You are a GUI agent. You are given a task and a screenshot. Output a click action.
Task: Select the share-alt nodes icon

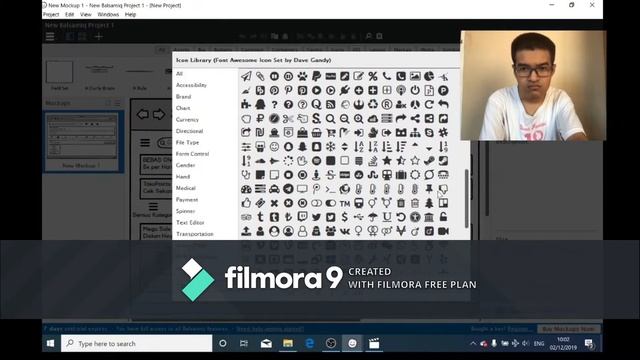pos(415,119)
